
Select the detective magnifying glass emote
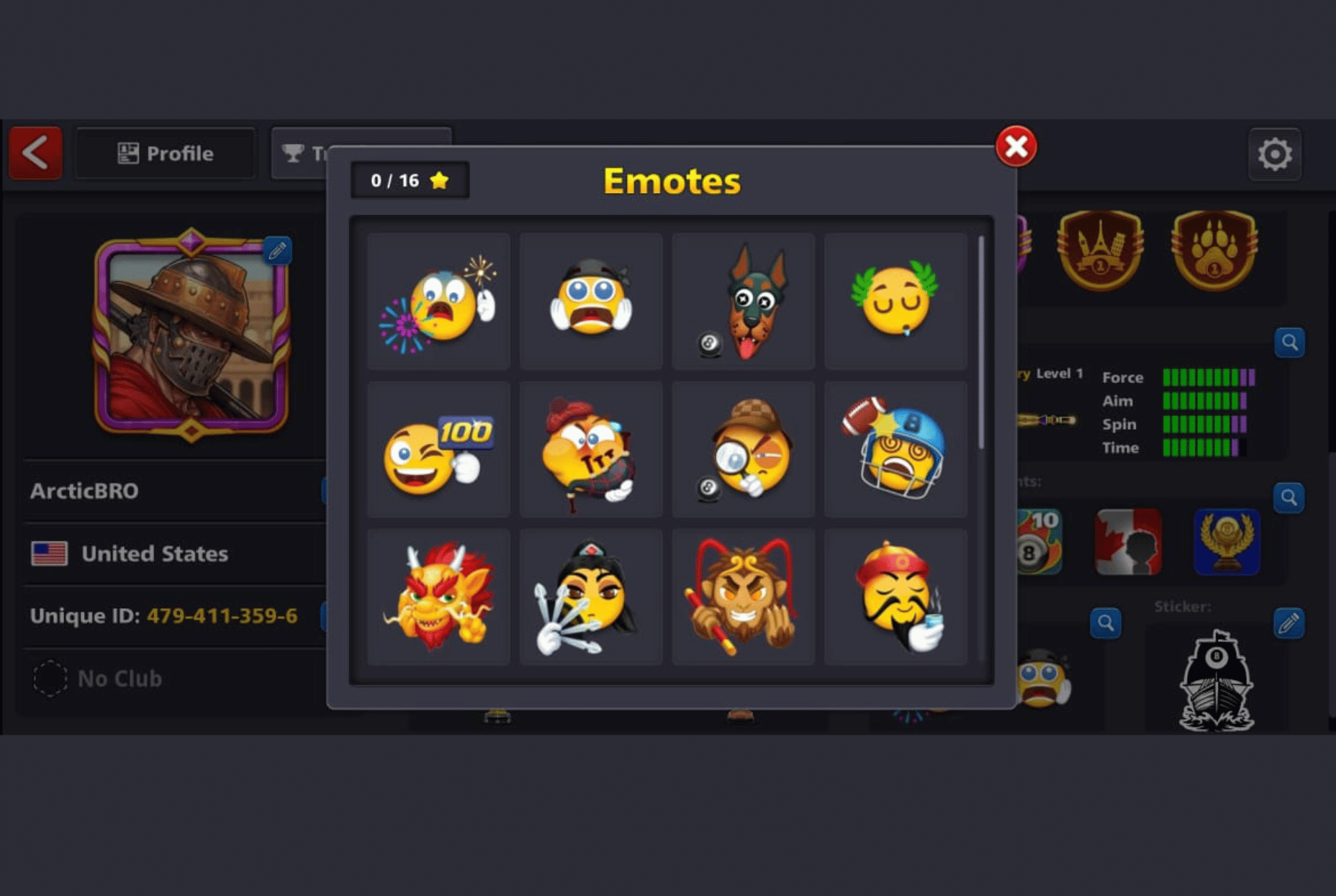point(743,450)
